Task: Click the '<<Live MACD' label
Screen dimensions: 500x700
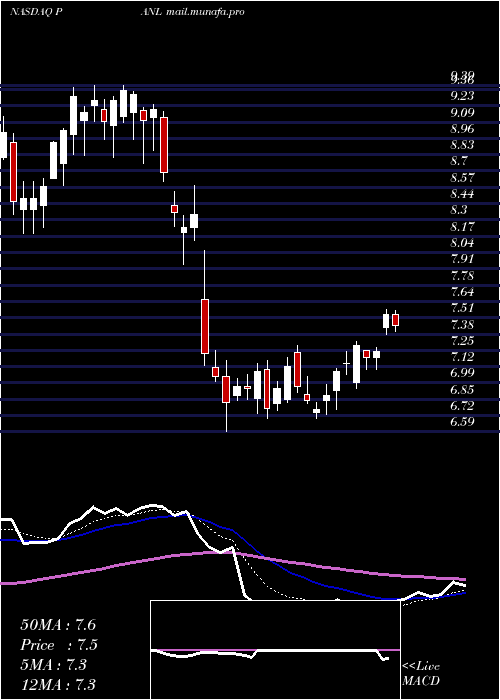Action: [421, 674]
